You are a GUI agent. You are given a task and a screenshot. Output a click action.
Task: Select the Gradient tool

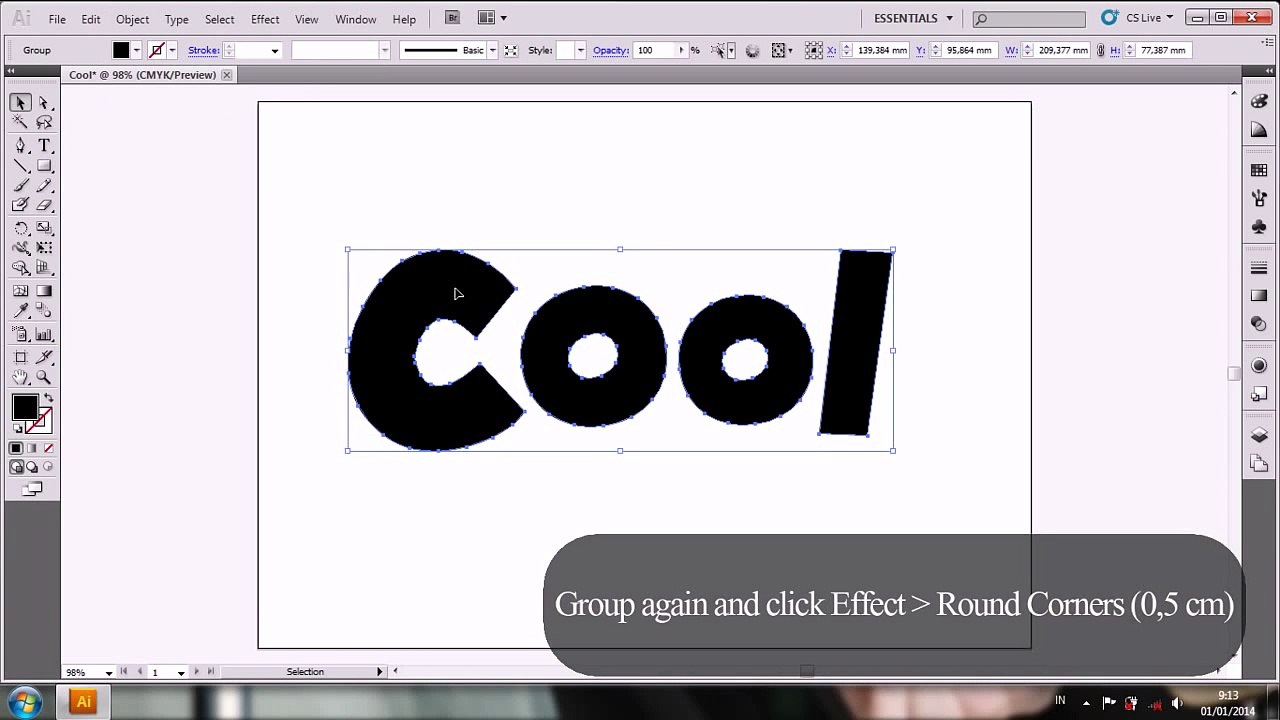click(x=44, y=291)
